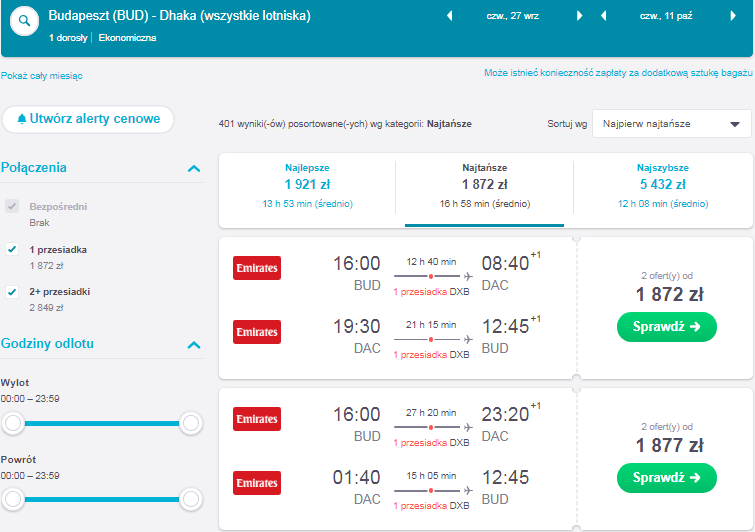Open the search magnifier icon button
The width and height of the screenshot is (755, 532).
click(24, 21)
